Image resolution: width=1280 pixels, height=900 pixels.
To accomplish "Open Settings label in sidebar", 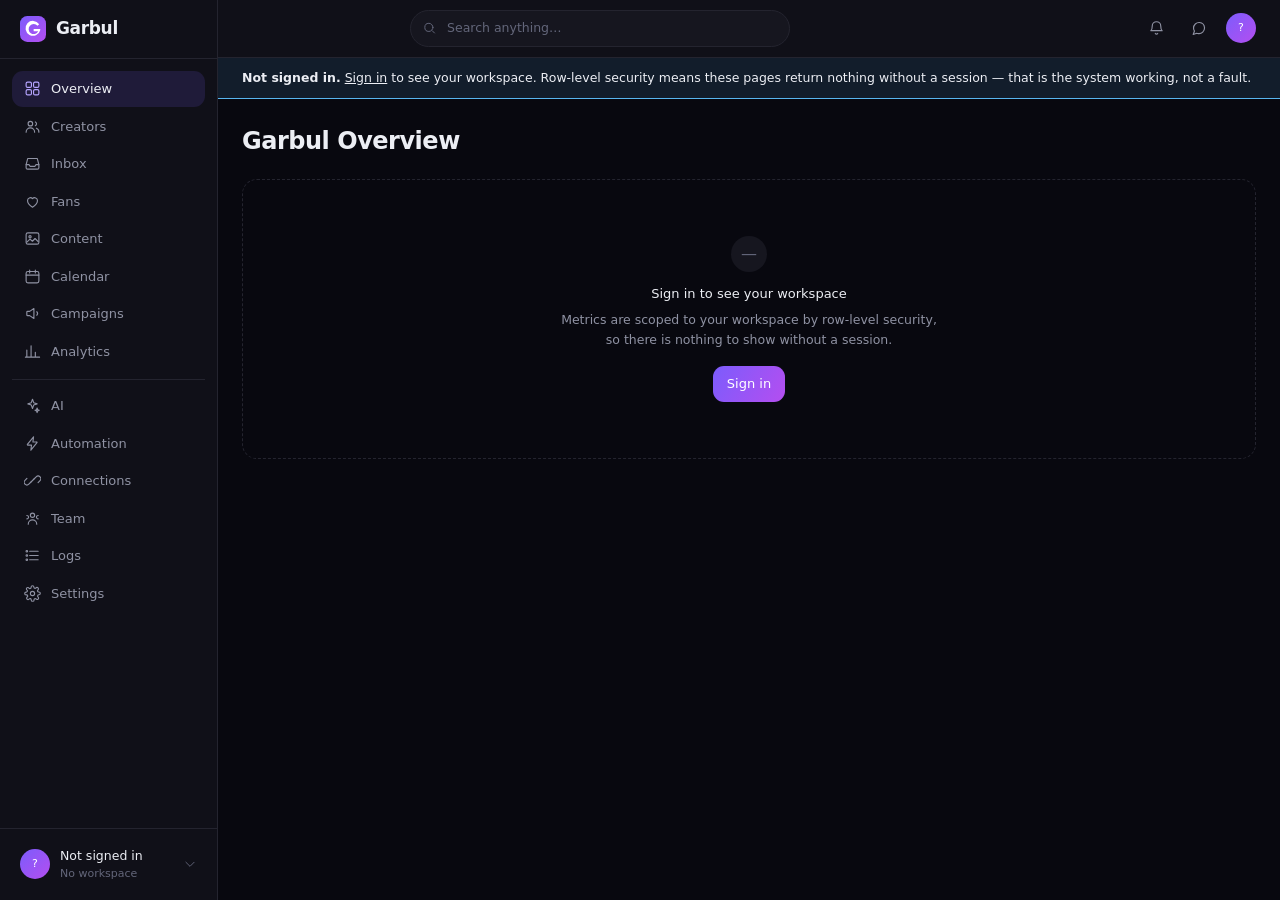I will [77, 594].
